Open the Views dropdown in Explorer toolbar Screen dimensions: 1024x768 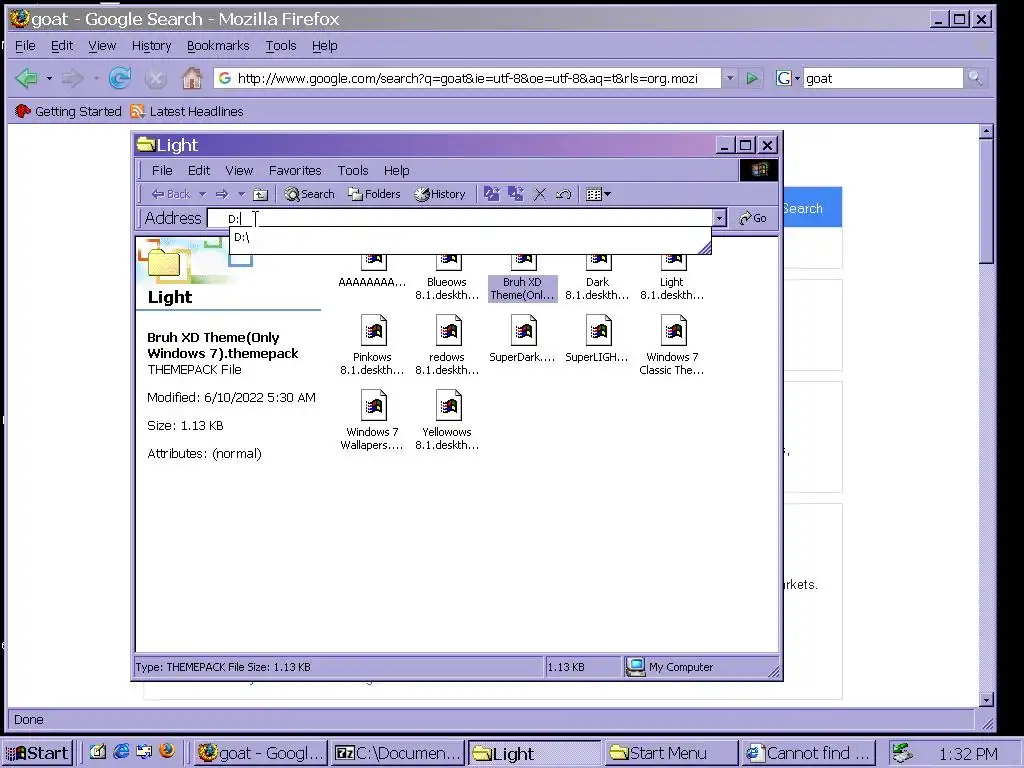click(598, 194)
